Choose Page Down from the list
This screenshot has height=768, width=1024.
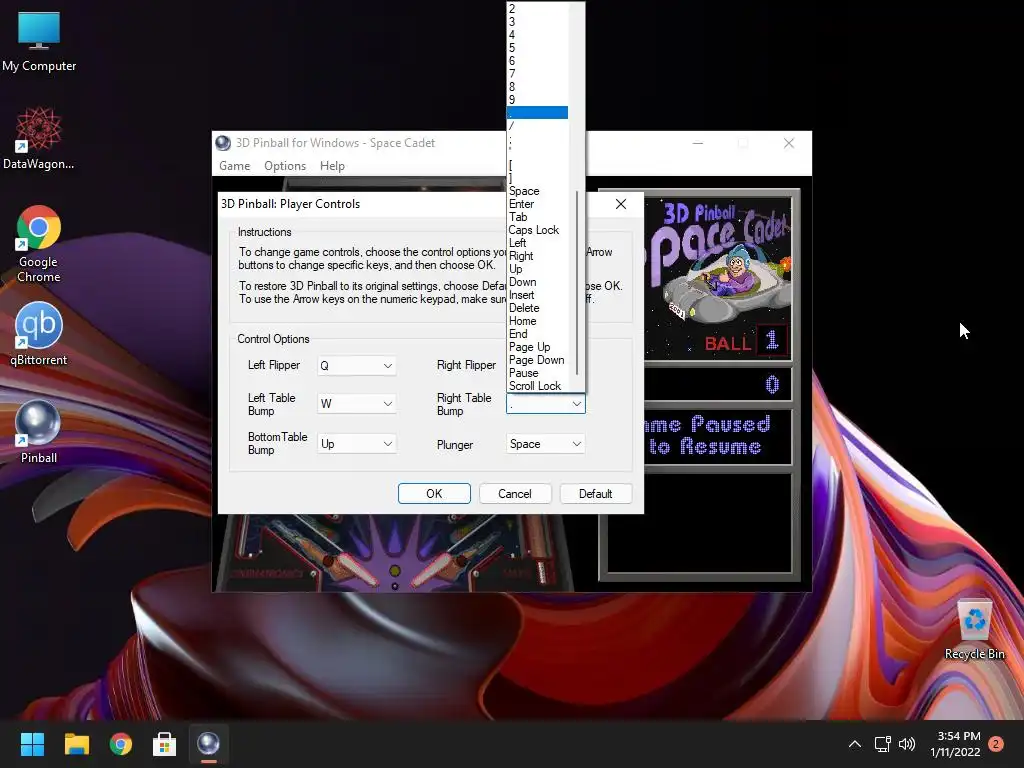[536, 360]
